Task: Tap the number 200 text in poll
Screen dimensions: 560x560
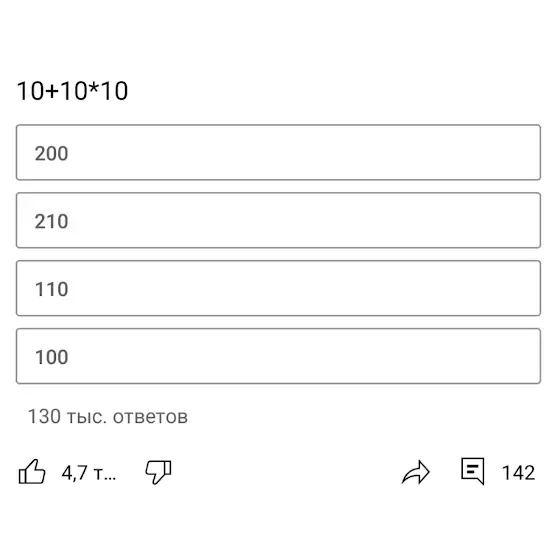Action: pos(51,154)
